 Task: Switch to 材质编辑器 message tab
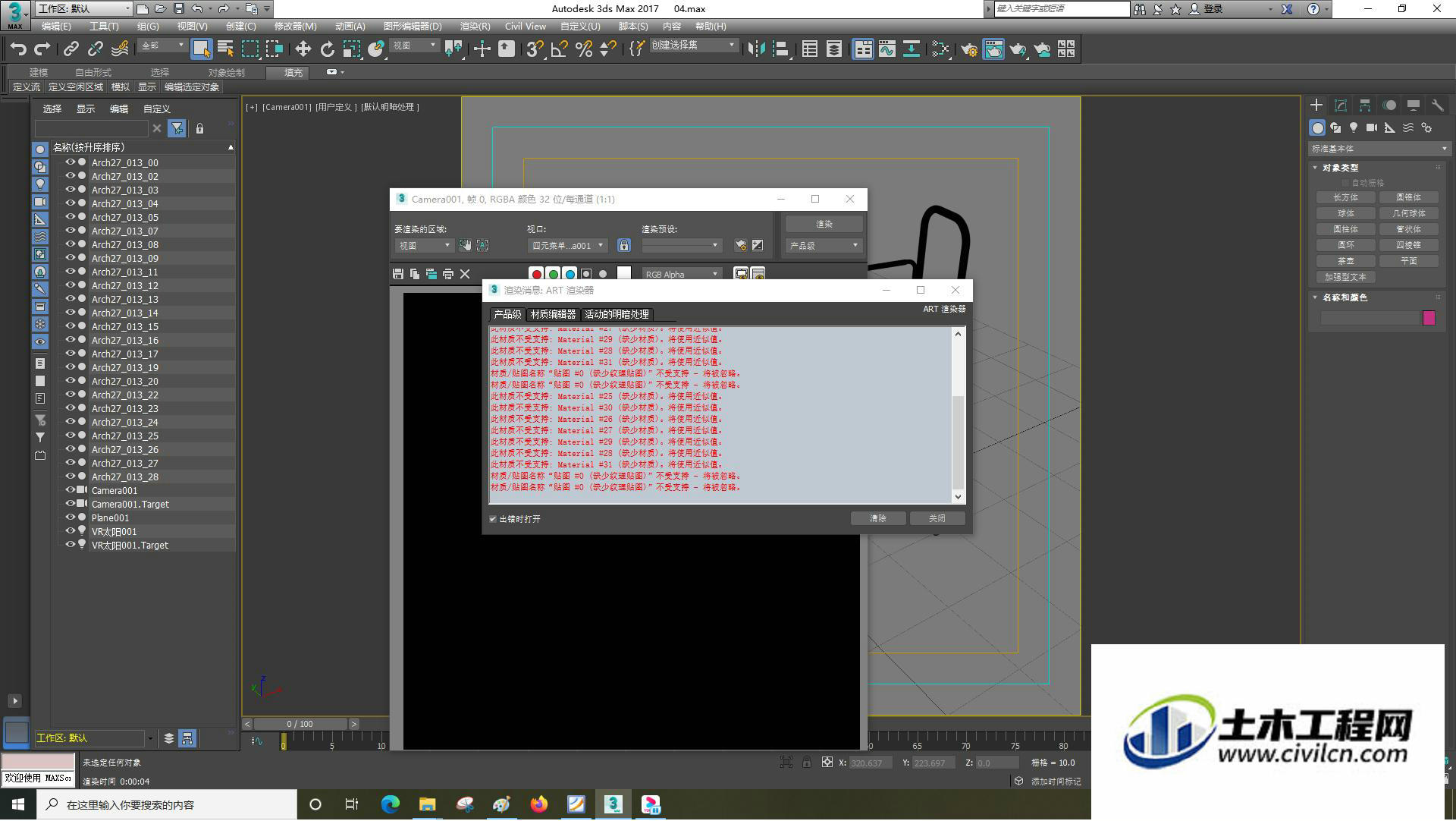click(553, 314)
